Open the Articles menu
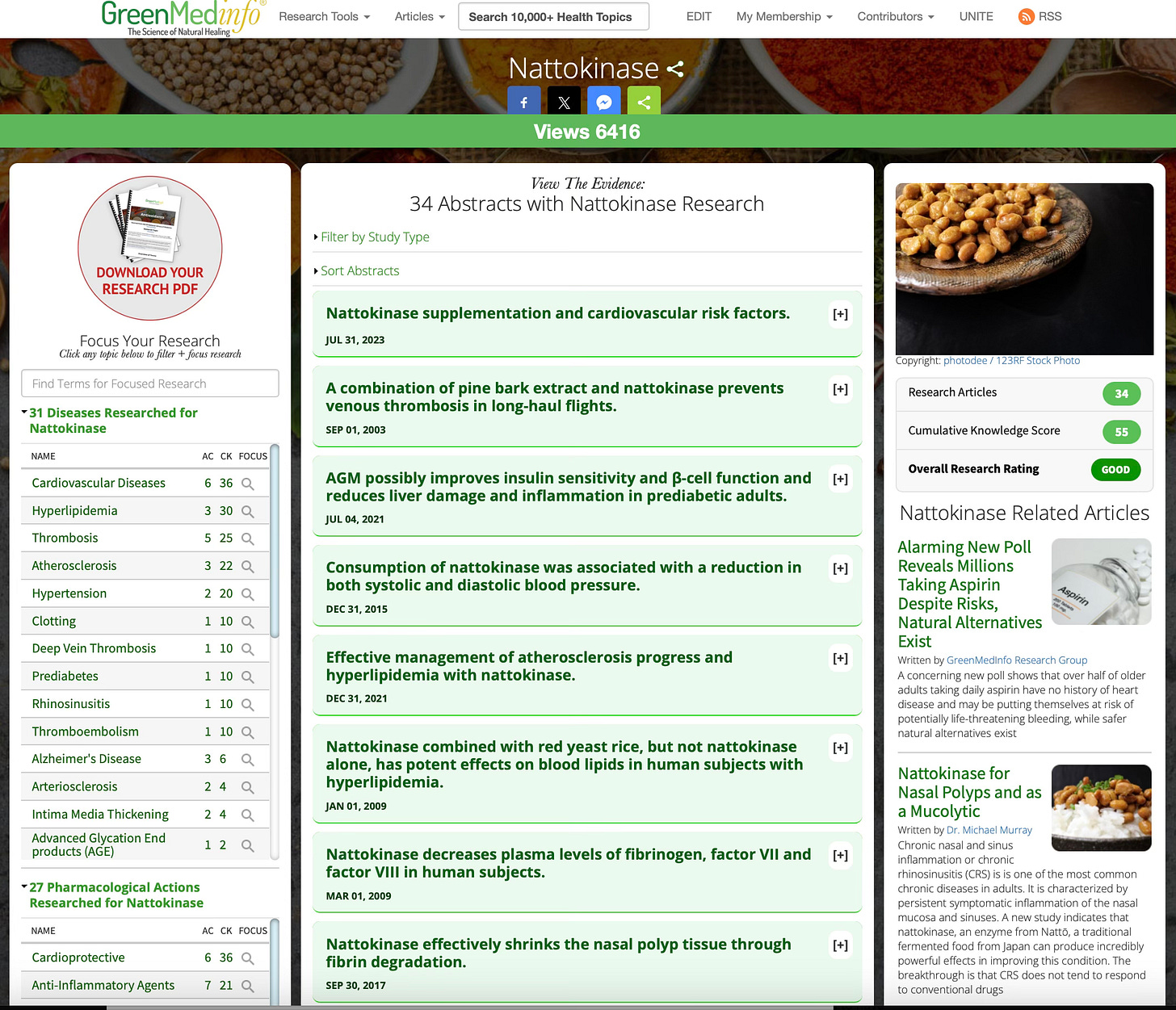 click(419, 16)
